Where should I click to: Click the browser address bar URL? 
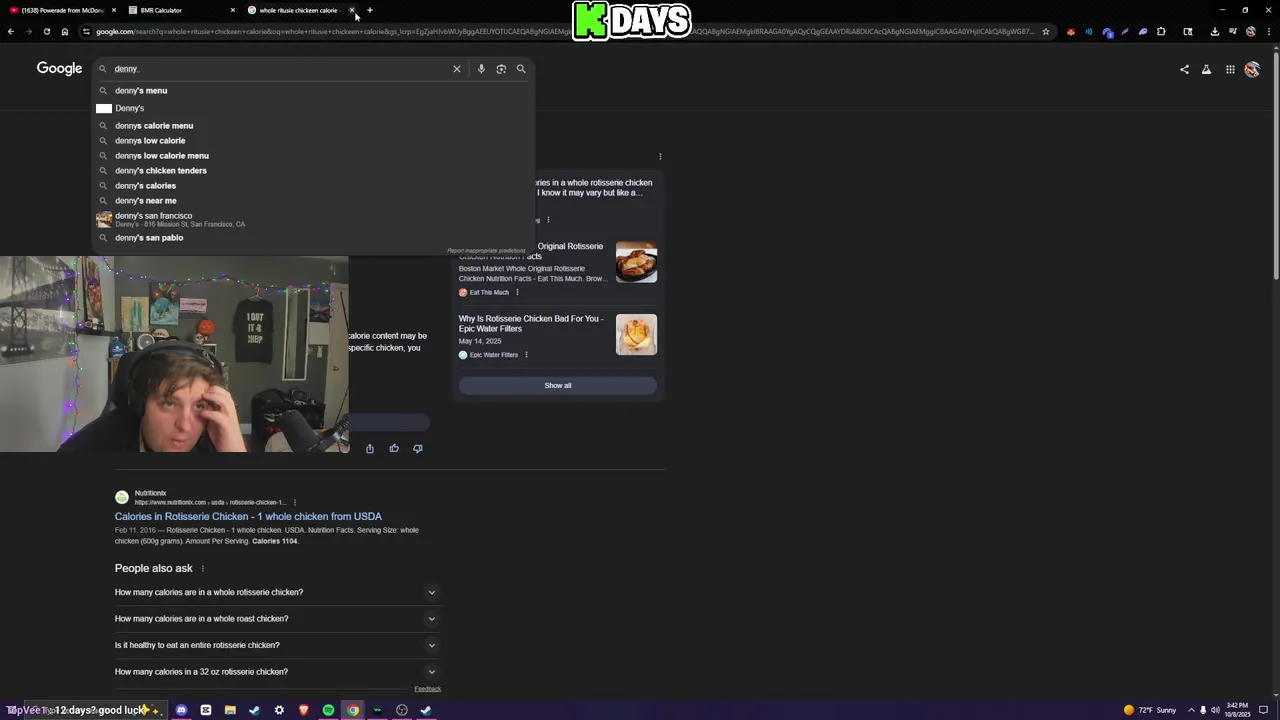[x=565, y=31]
